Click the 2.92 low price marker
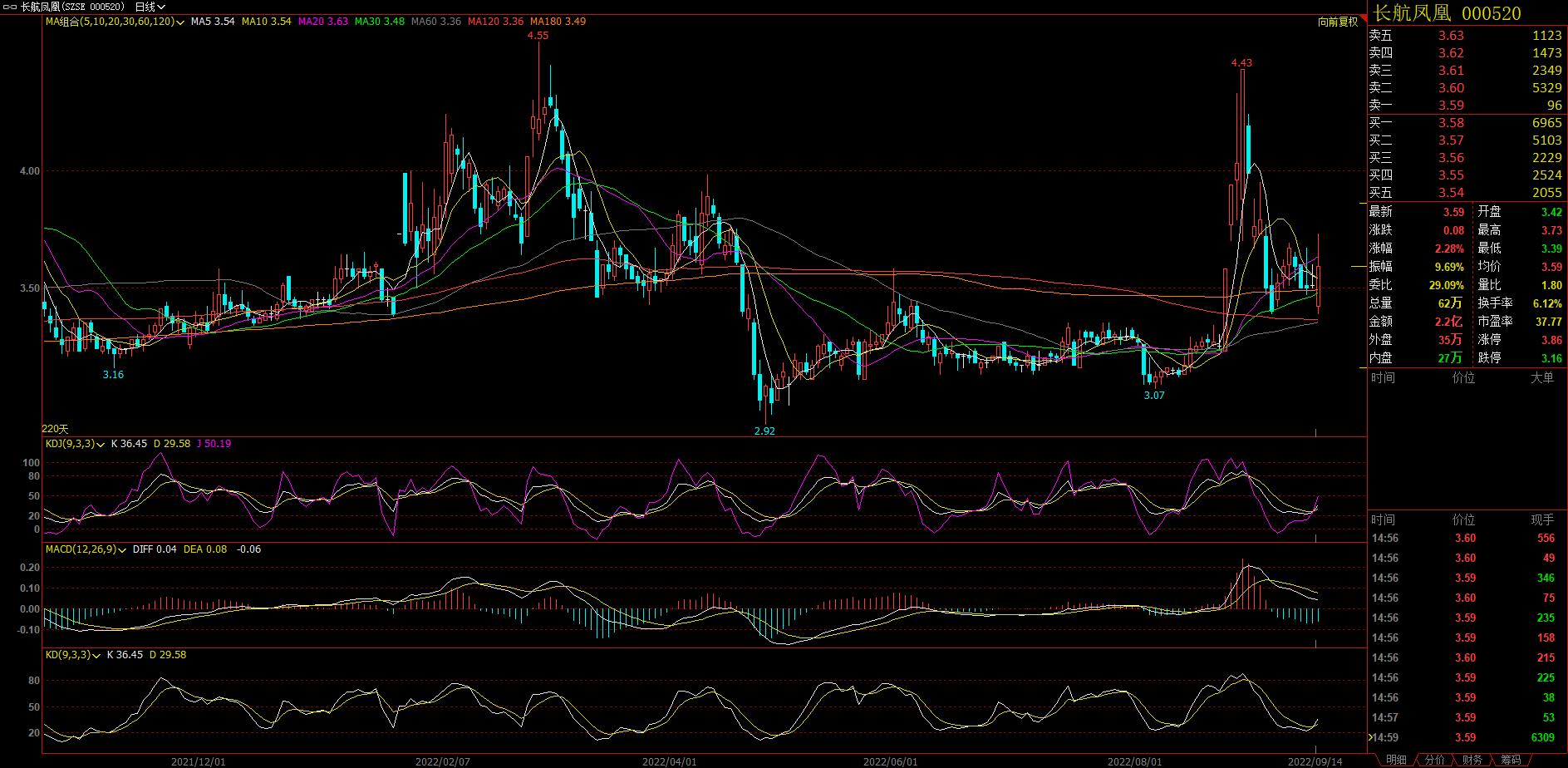 coord(764,431)
